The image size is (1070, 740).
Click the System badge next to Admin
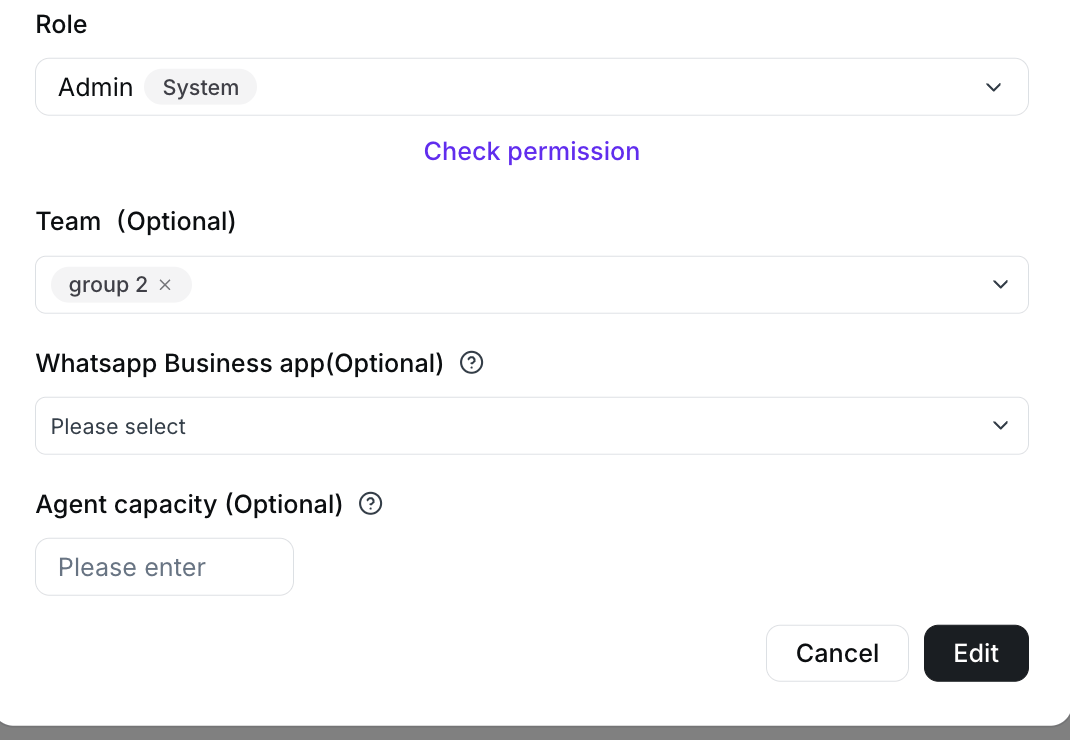(x=201, y=87)
